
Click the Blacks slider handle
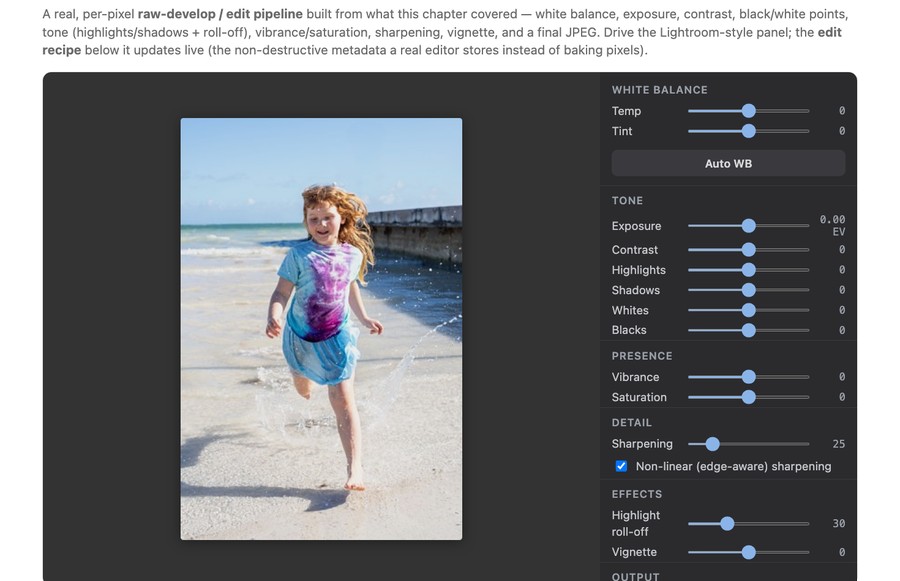pyautogui.click(x=748, y=330)
